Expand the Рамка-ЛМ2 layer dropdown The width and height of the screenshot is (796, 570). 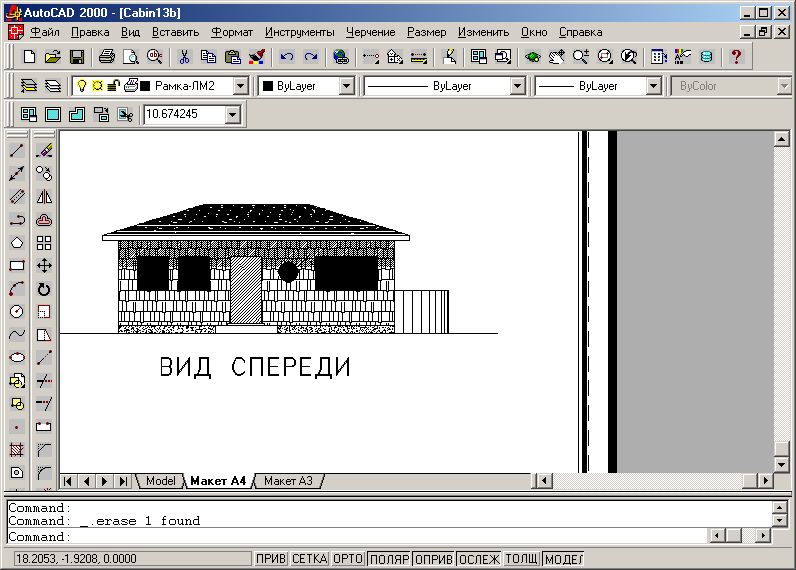tap(241, 86)
